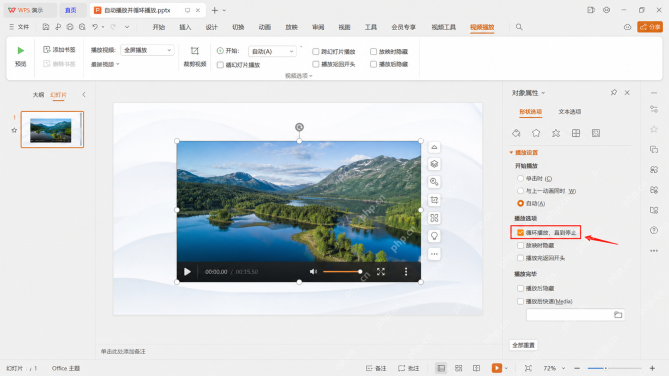The height and width of the screenshot is (376, 669).
Task: Start slideshow from orange status bar button
Action: point(497,368)
